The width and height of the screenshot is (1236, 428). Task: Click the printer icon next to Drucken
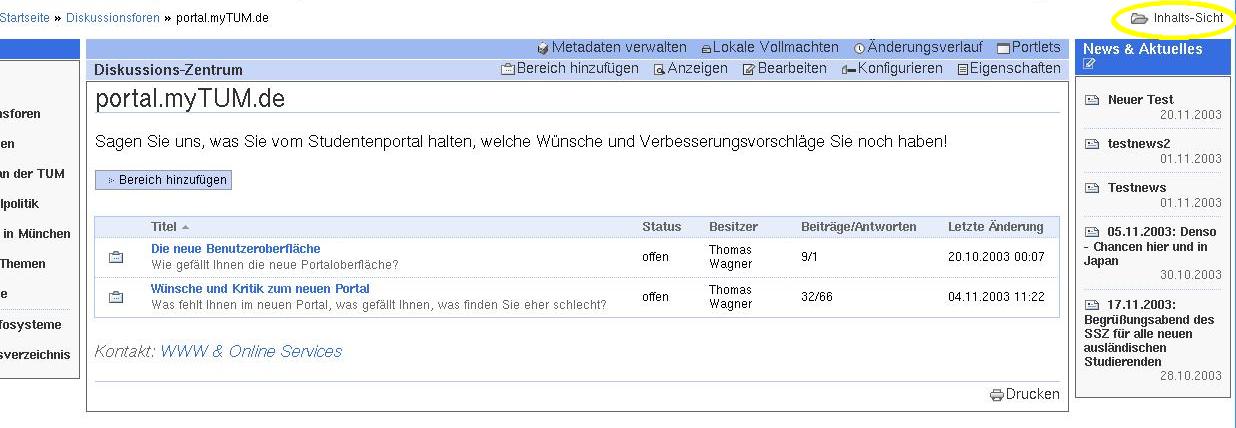coord(996,395)
